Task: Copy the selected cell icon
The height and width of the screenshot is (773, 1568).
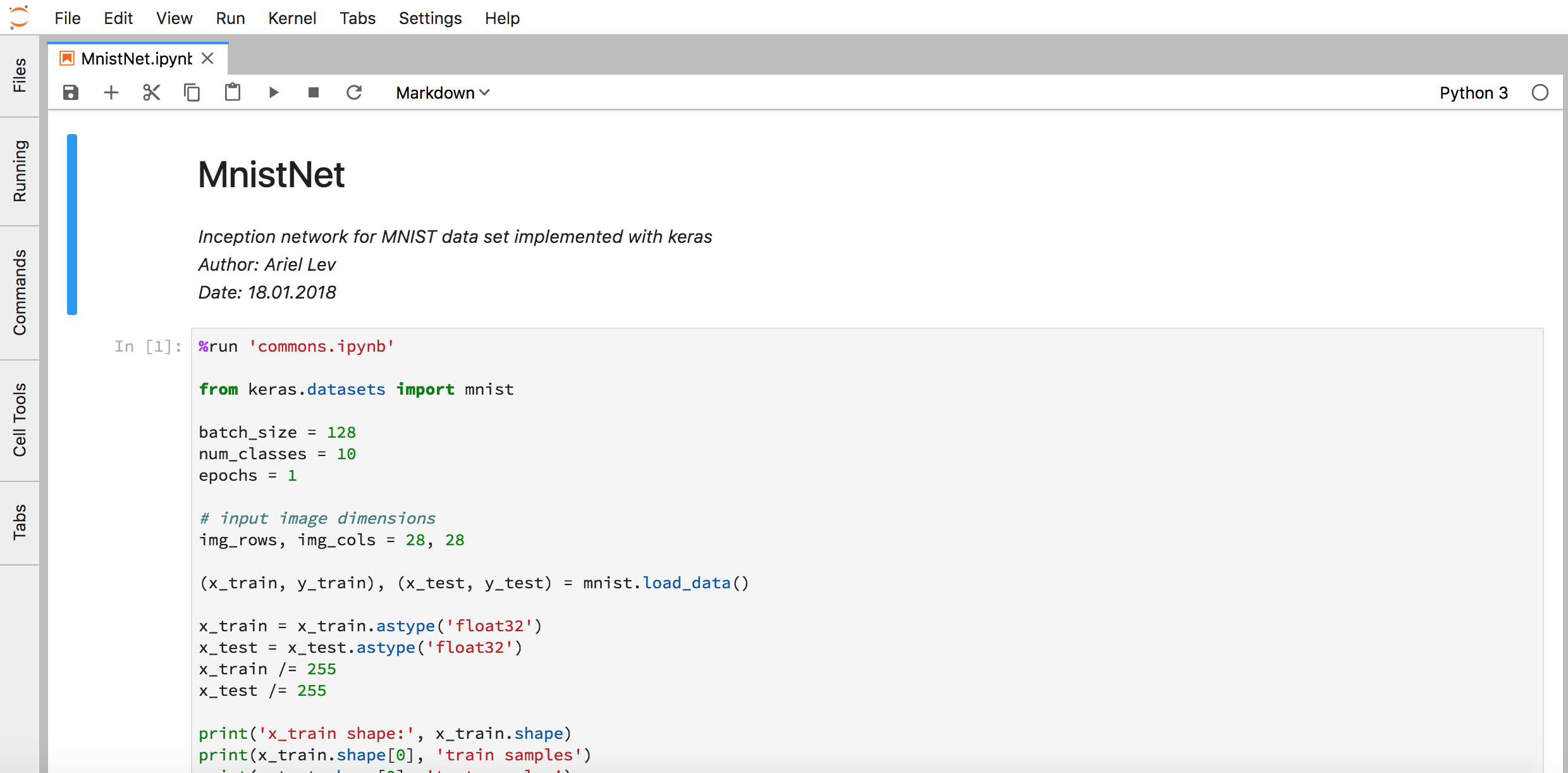Action: tap(192, 93)
